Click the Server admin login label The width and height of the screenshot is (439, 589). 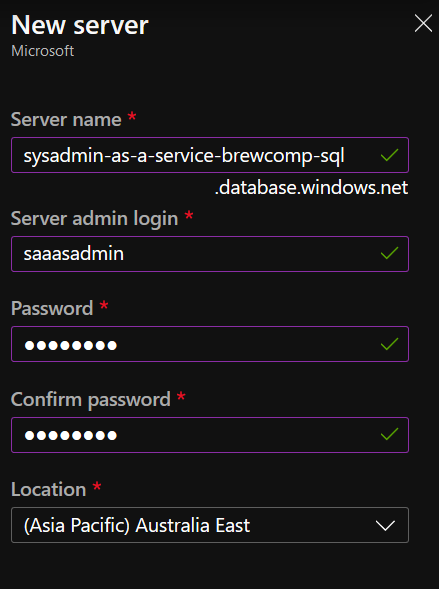coord(95,219)
